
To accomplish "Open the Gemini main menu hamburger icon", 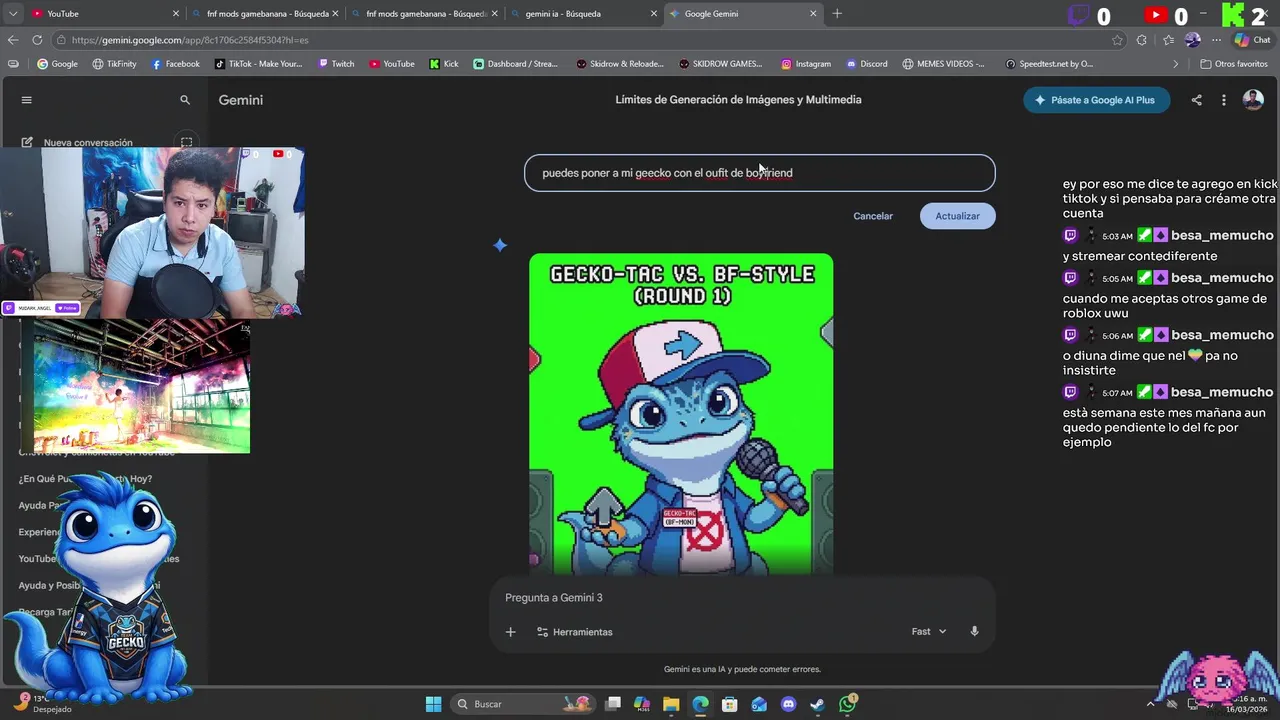I will click(27, 100).
